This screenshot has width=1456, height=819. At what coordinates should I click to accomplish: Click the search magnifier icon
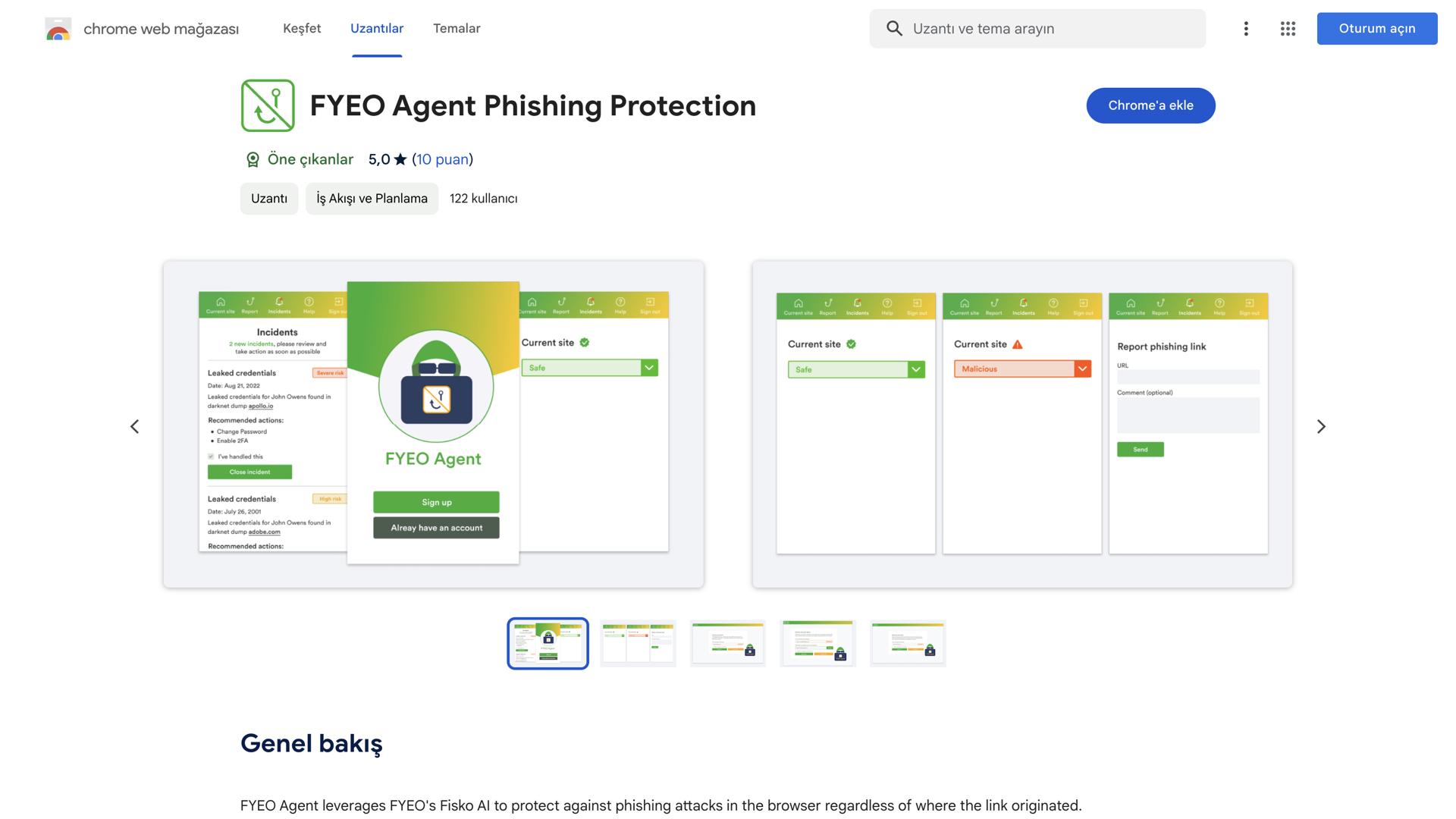[894, 29]
